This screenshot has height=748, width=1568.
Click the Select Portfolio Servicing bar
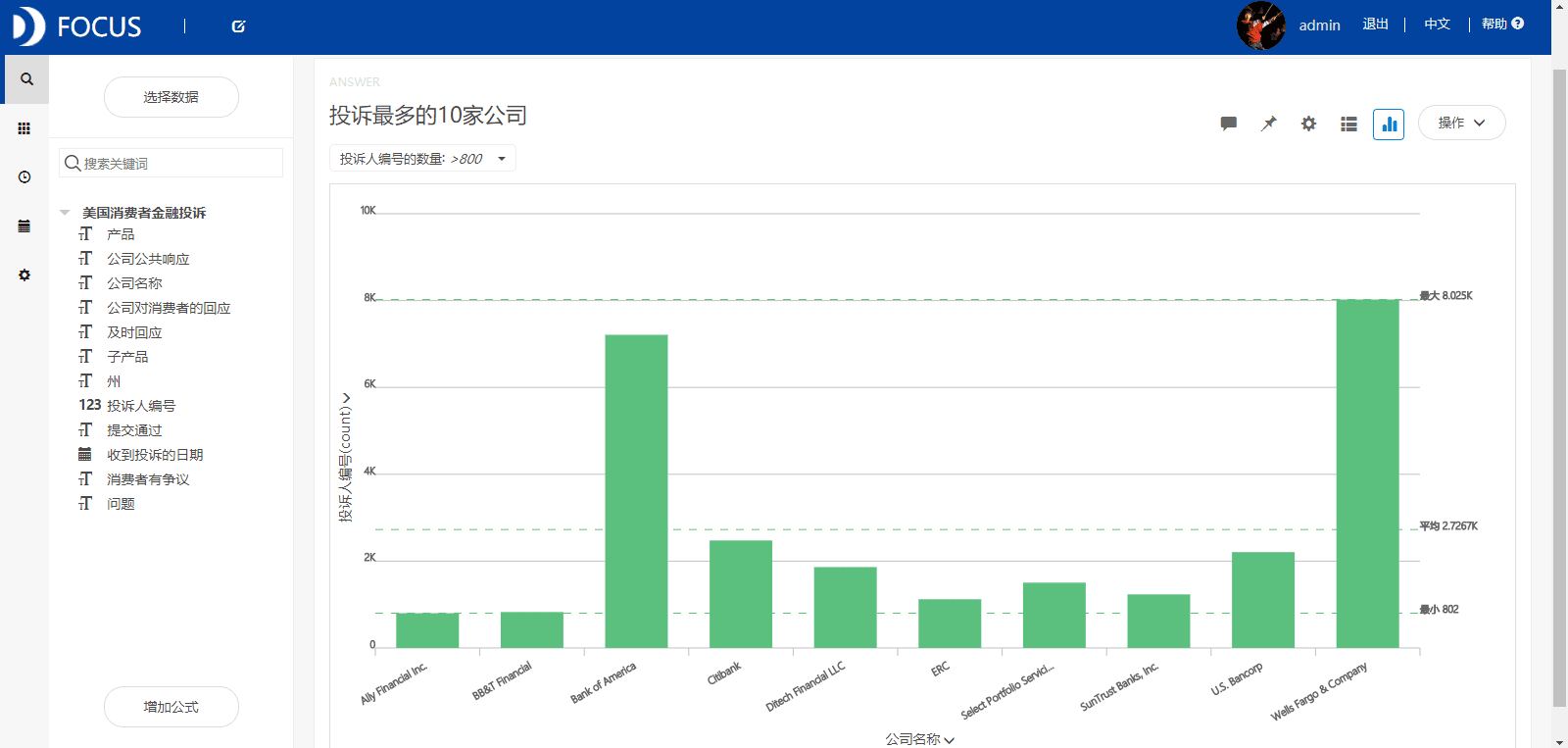click(1054, 616)
